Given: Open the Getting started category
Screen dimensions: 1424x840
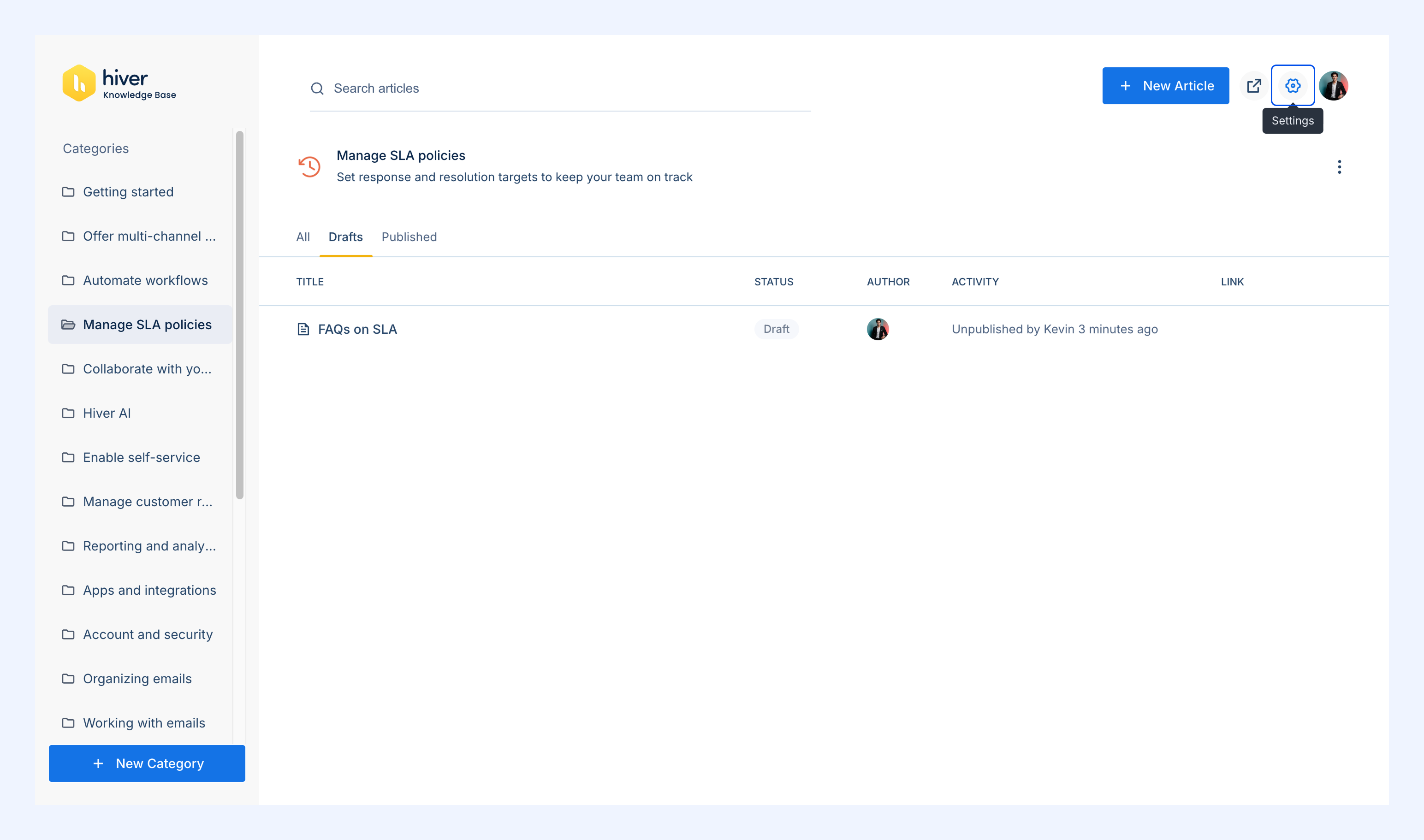Looking at the screenshot, I should (x=140, y=192).
